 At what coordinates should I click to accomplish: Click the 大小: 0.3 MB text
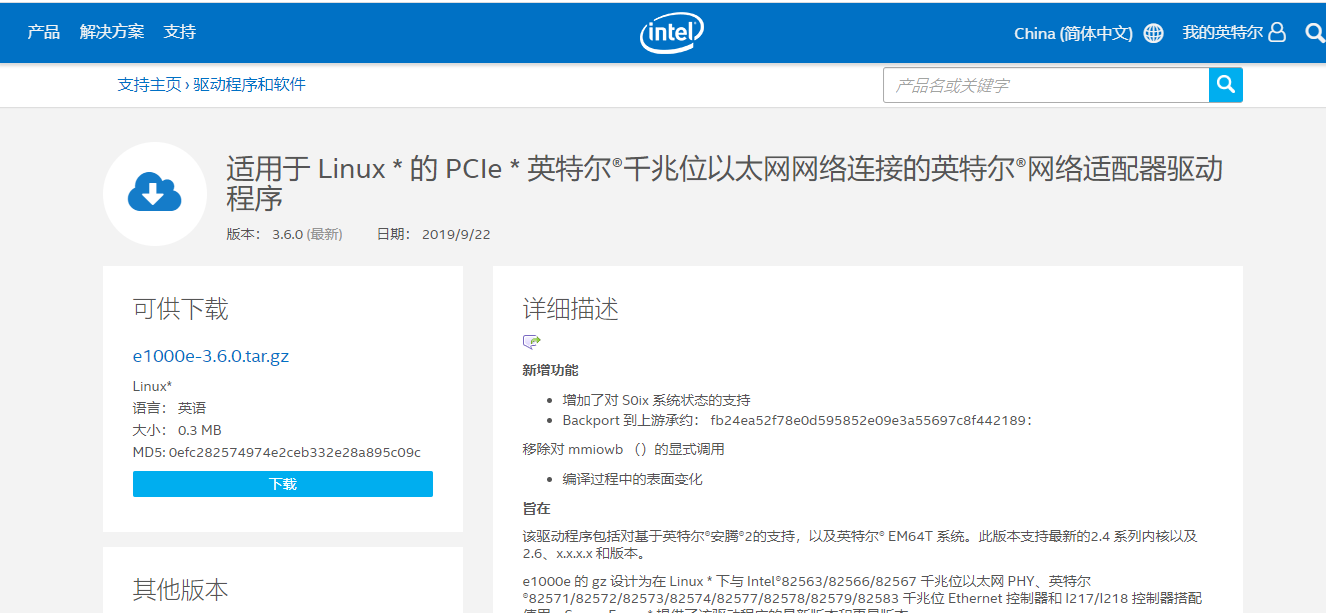click(177, 430)
